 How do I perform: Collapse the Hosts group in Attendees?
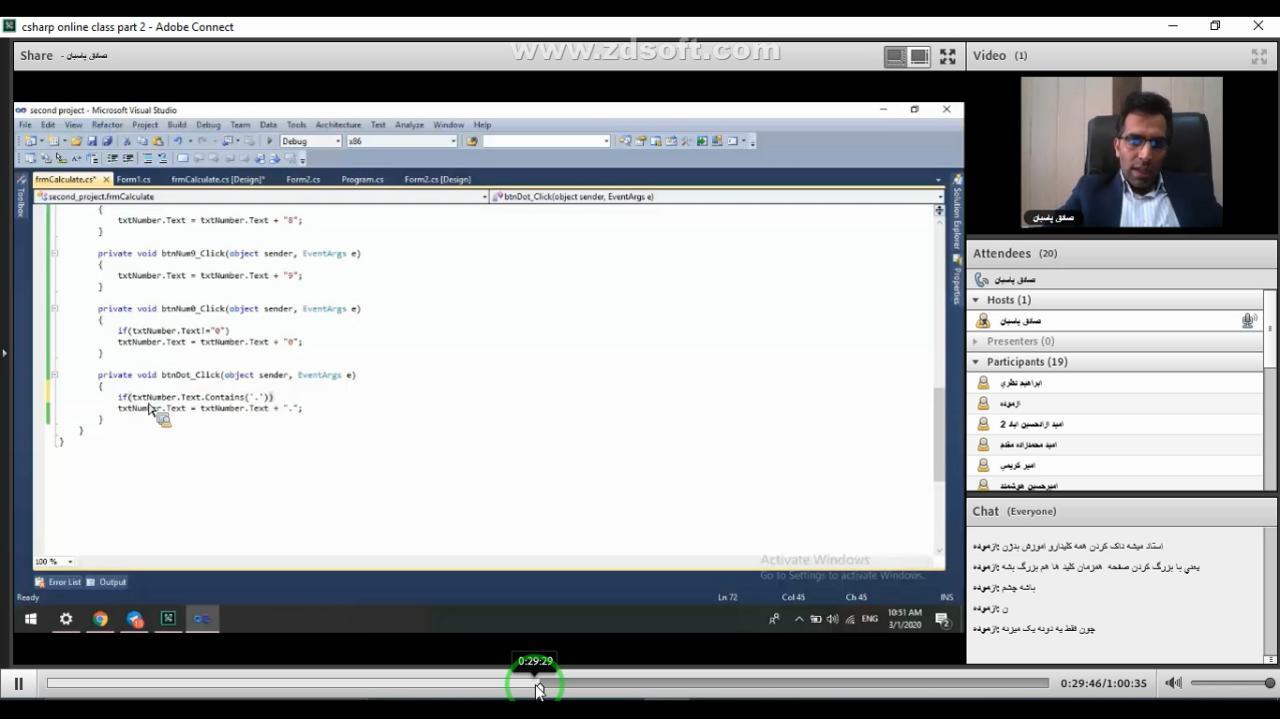click(x=976, y=300)
